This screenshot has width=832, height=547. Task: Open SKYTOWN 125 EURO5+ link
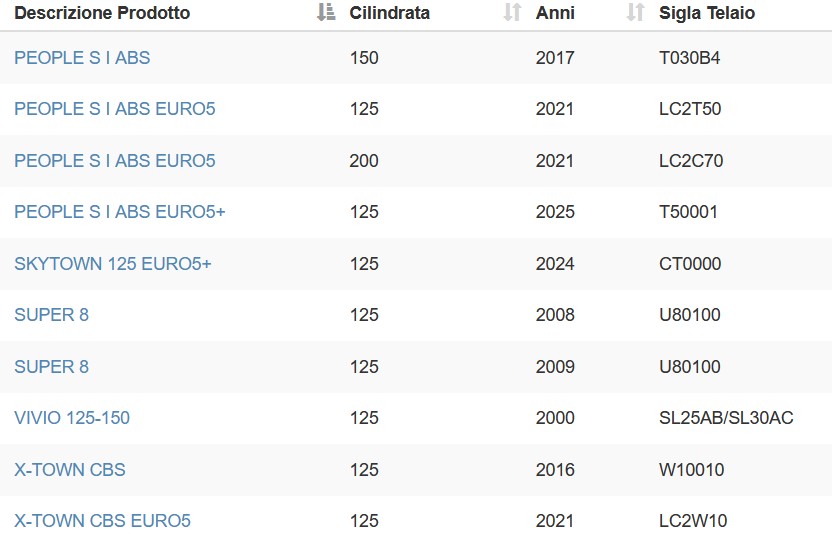pos(112,263)
